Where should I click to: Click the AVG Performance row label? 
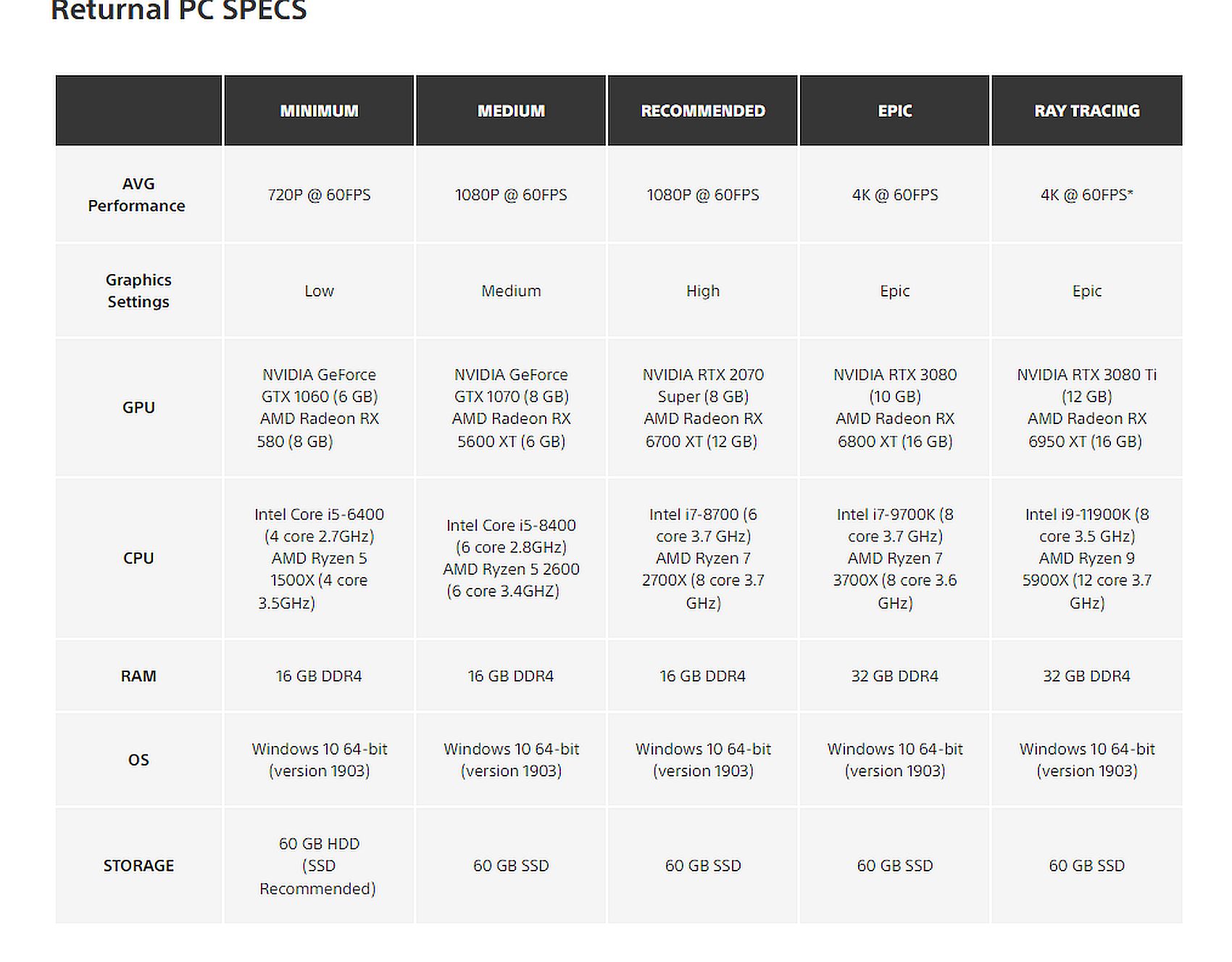(138, 195)
